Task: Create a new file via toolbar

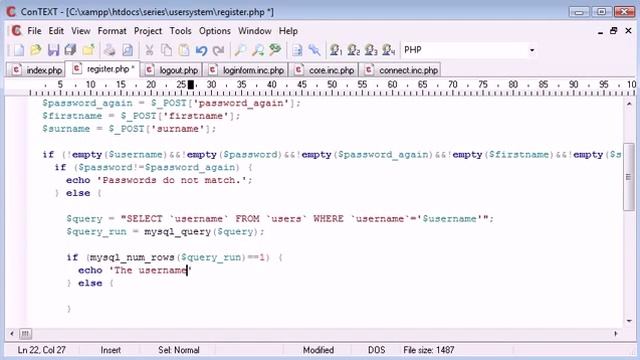Action: click(18, 50)
